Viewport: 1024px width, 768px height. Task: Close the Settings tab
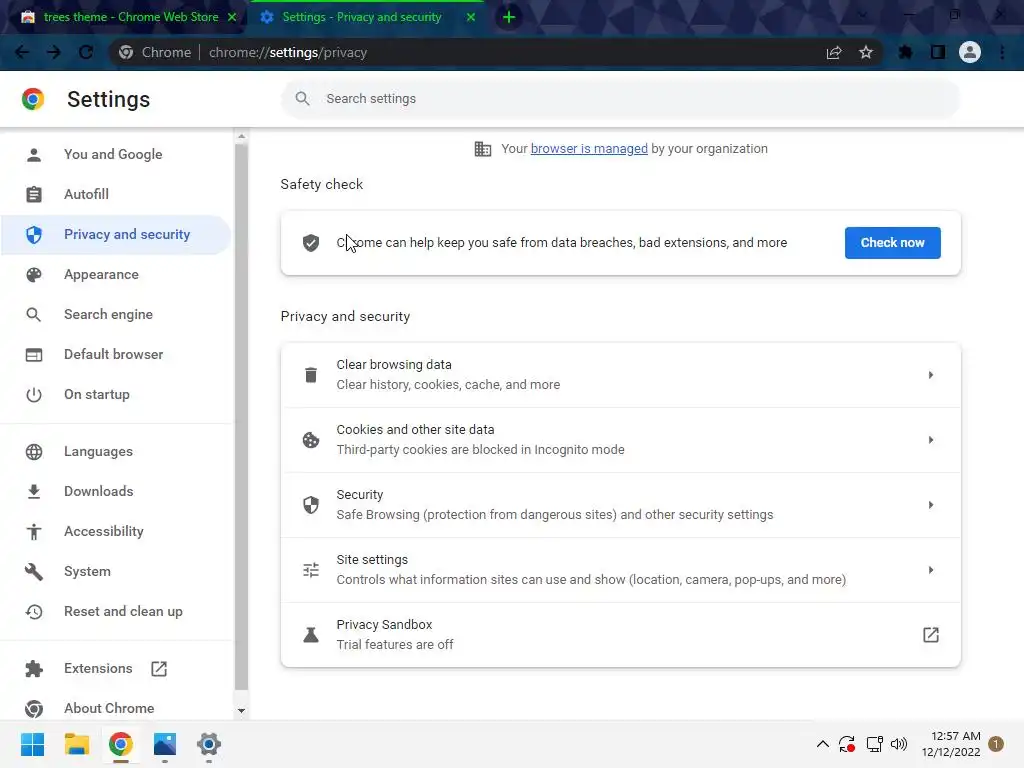[x=471, y=18]
